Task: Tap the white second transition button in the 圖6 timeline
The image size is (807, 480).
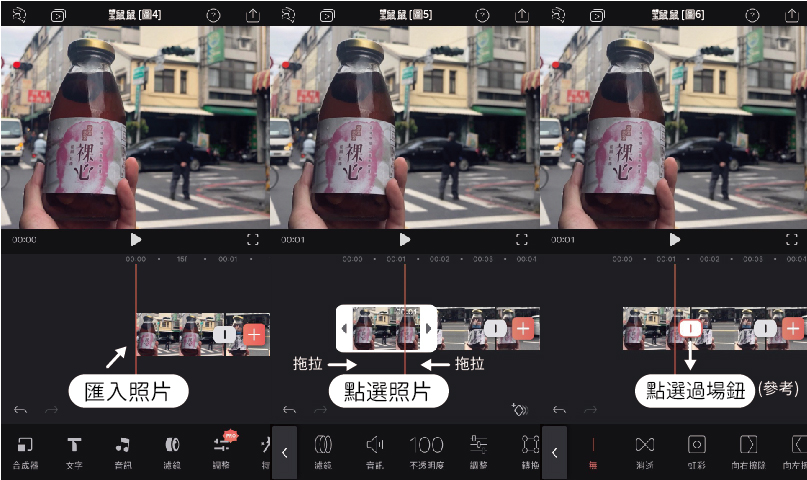Action: 765,328
